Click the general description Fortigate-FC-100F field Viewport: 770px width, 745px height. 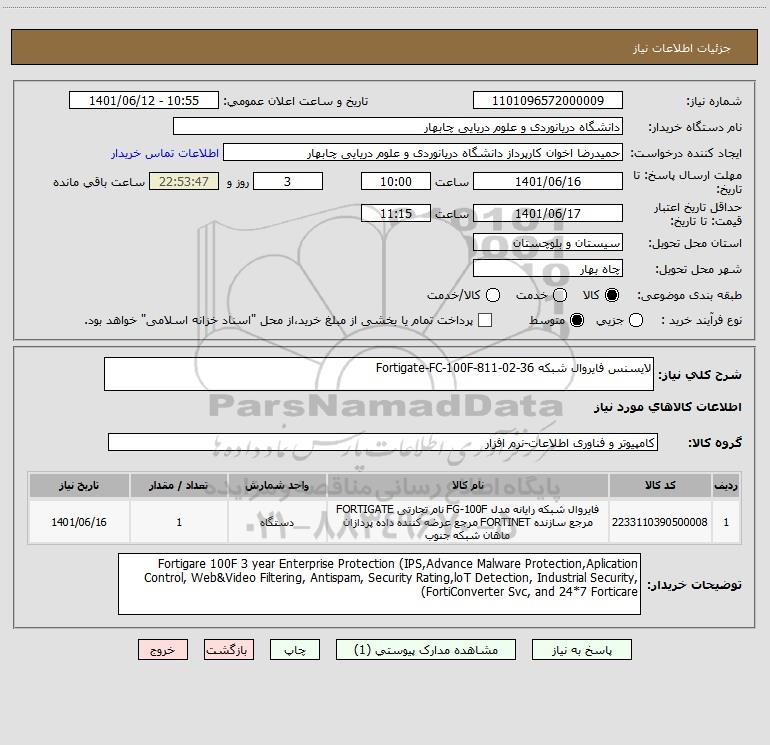click(379, 374)
